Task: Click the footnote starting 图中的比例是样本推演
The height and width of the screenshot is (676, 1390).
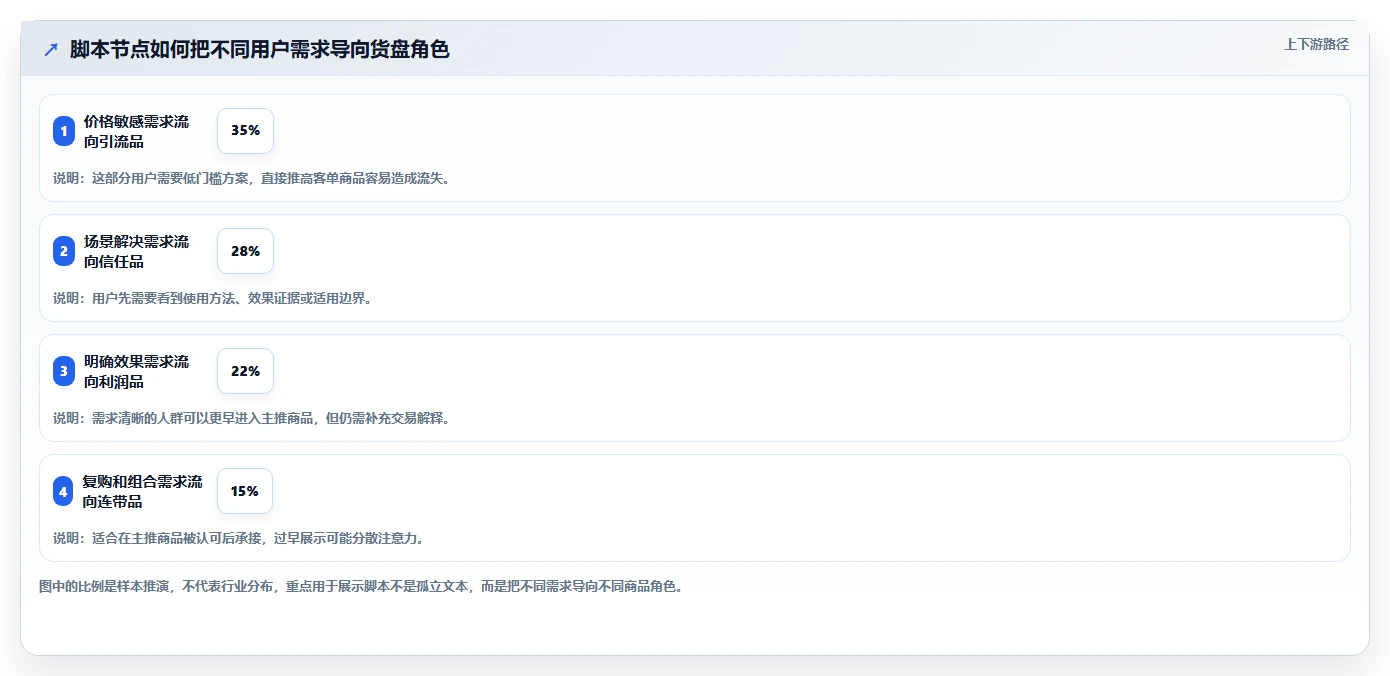Action: (362, 586)
